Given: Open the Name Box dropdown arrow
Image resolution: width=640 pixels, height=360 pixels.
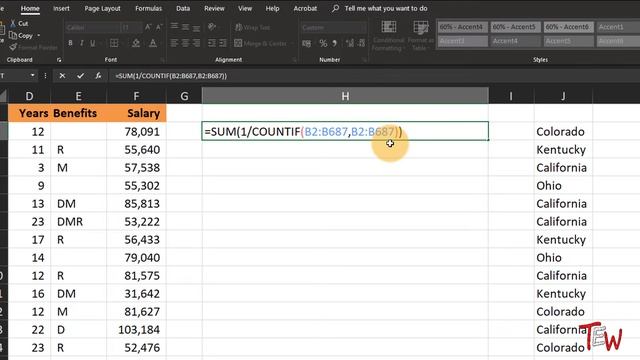Looking at the screenshot, I should coord(32,76).
